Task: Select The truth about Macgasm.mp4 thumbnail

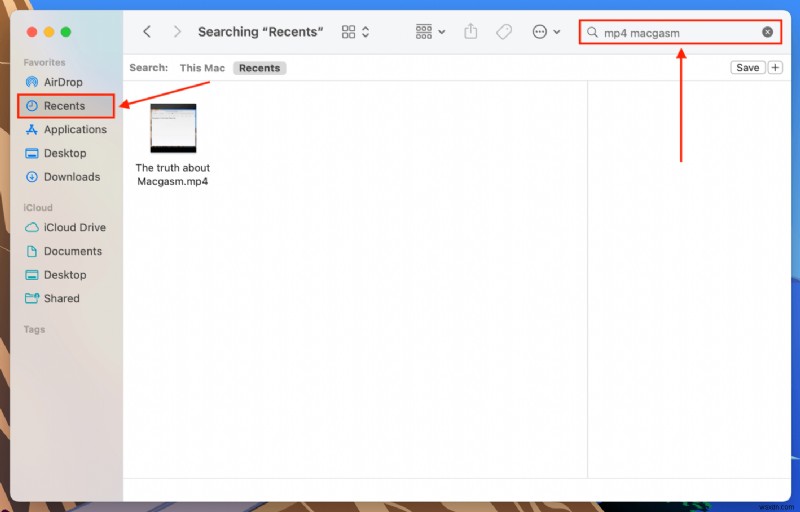Action: click(x=173, y=128)
